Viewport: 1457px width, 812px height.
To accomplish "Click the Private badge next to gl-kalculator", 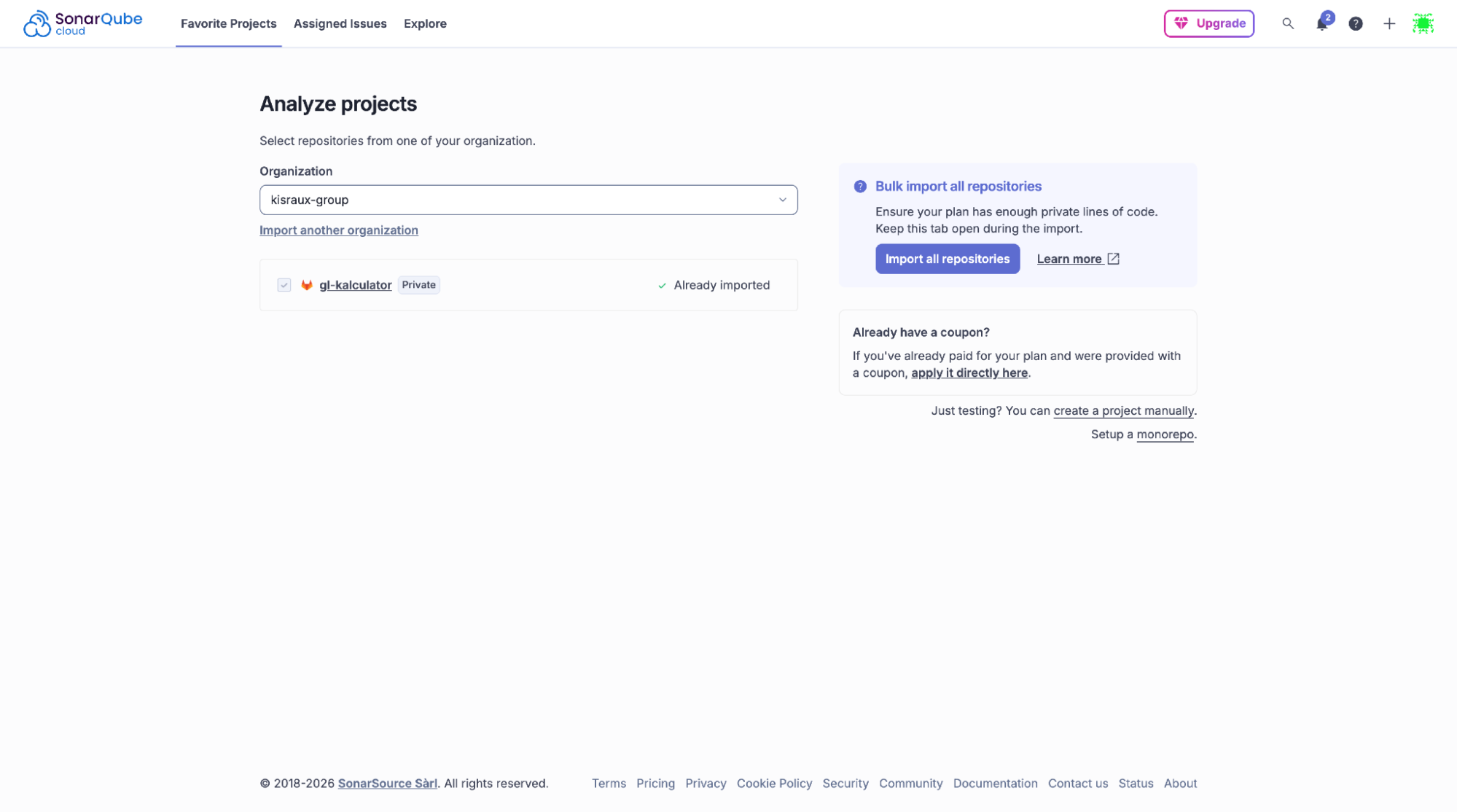I will point(419,285).
